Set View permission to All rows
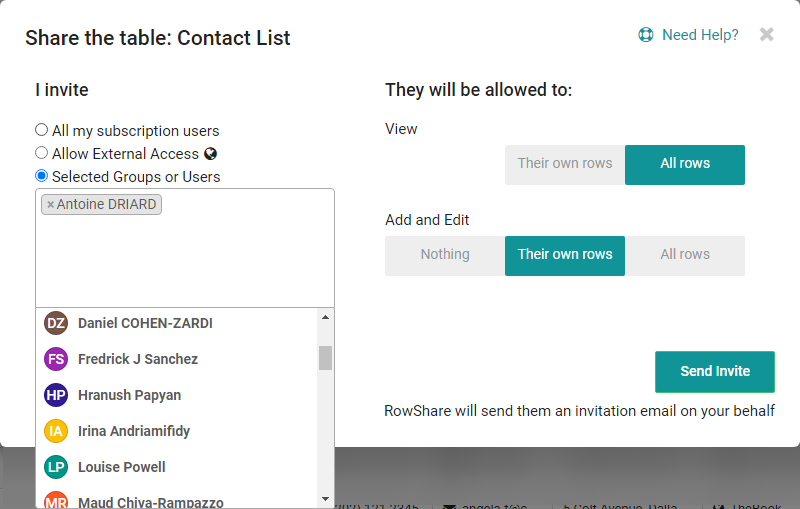This screenshot has width=800, height=509. click(x=685, y=165)
